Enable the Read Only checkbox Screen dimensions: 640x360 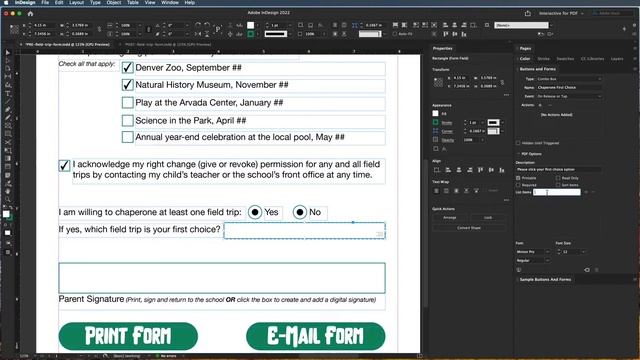coord(558,178)
